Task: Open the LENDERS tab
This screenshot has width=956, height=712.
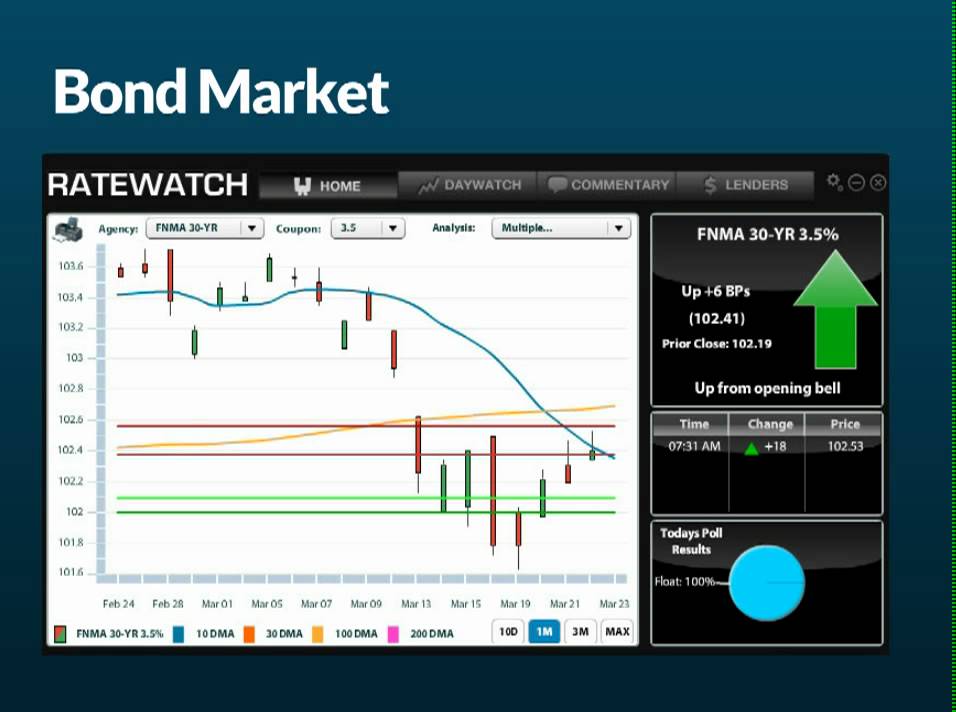Action: (746, 185)
